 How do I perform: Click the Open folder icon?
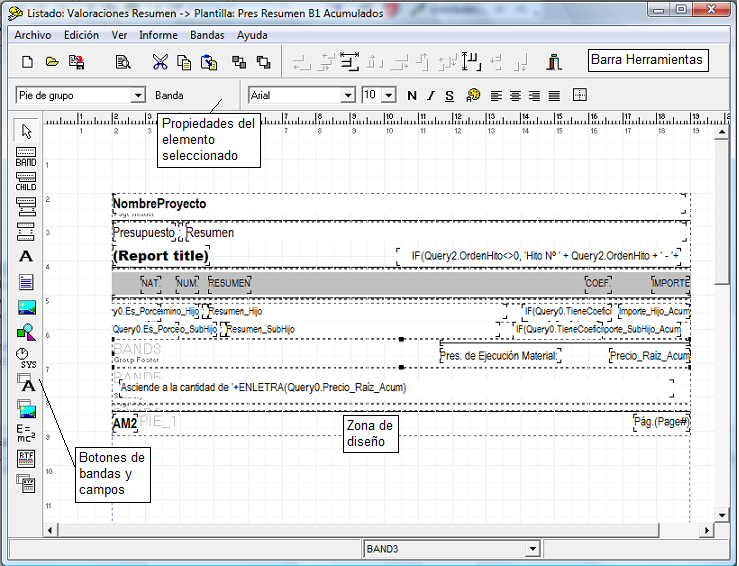(x=52, y=62)
